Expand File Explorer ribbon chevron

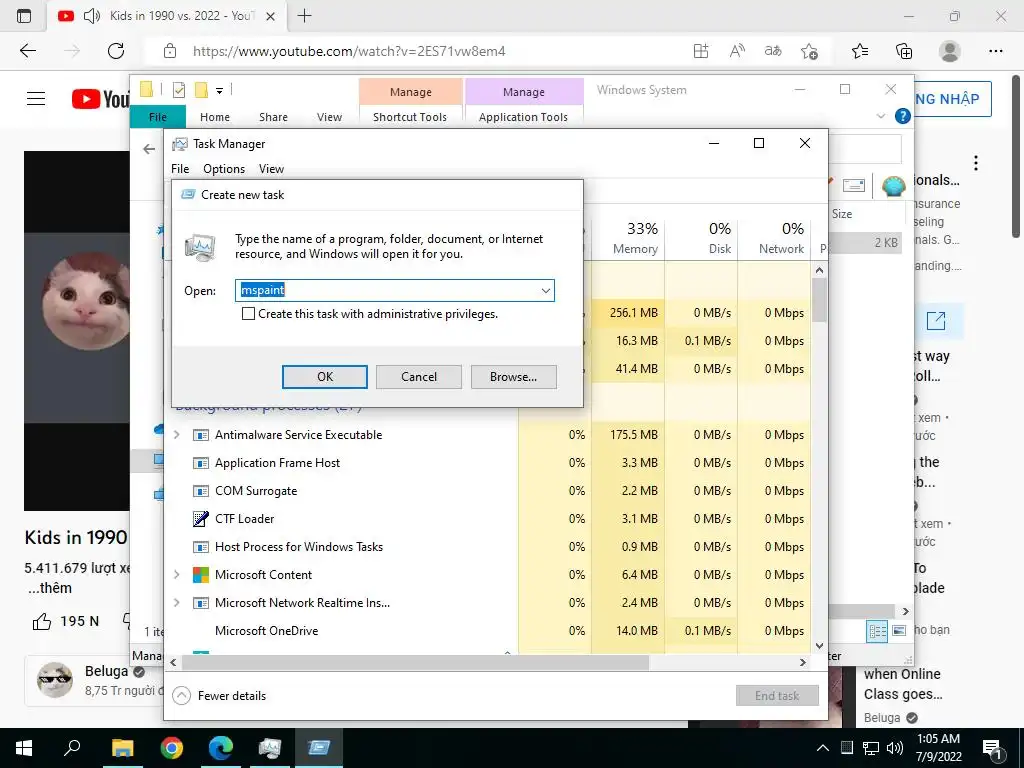pyautogui.click(x=881, y=116)
